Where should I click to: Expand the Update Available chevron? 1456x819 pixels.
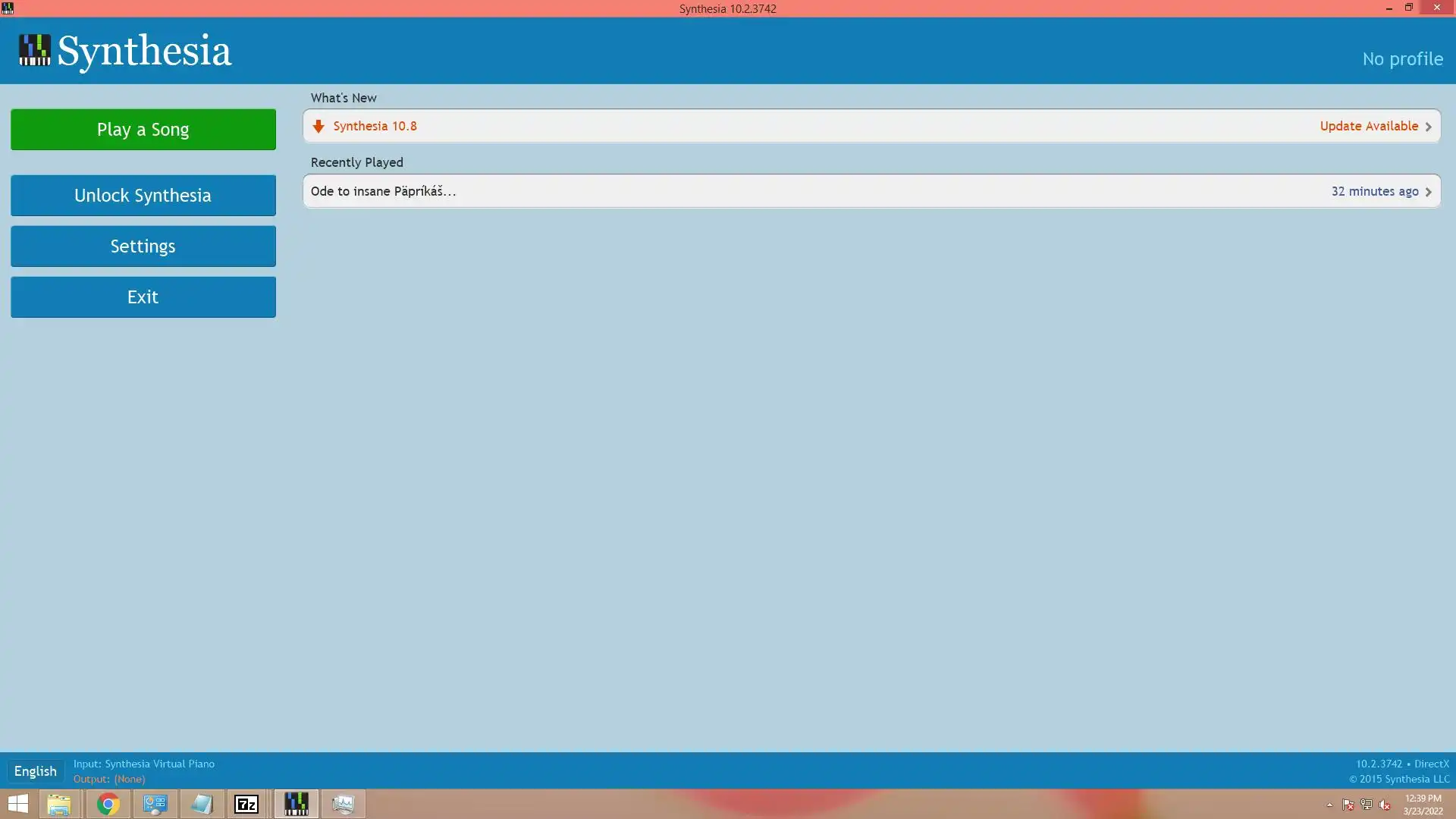click(1428, 127)
